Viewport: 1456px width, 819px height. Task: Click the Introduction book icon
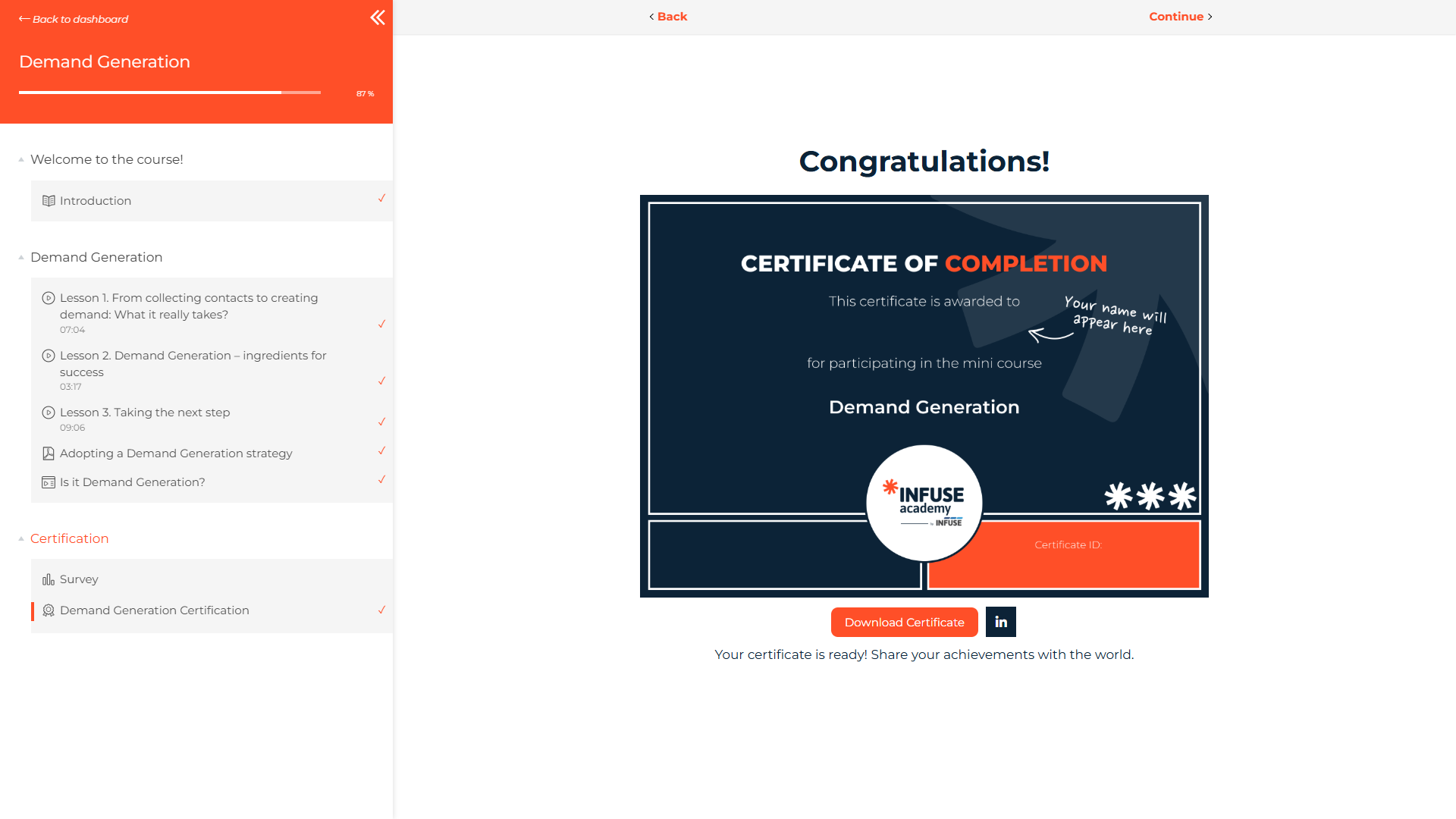click(49, 201)
